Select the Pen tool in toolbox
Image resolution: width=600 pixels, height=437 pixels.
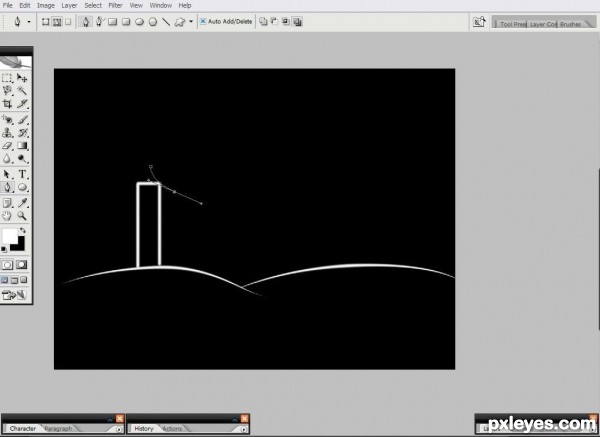(x=7, y=187)
